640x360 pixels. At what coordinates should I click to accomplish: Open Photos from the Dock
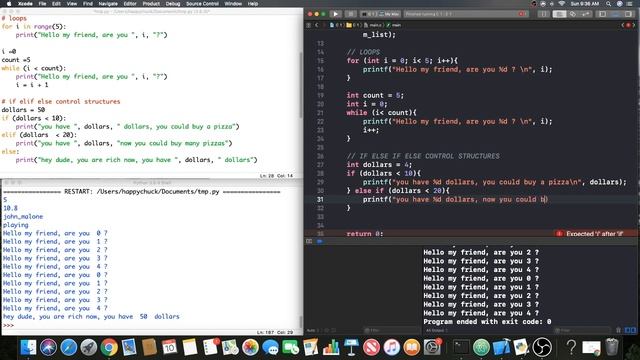click(250, 347)
